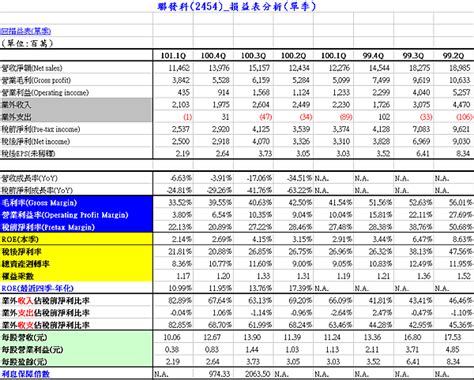This screenshot has width=474, height=380.
Task: Select Net income value 4,070
Action: tap(261, 141)
